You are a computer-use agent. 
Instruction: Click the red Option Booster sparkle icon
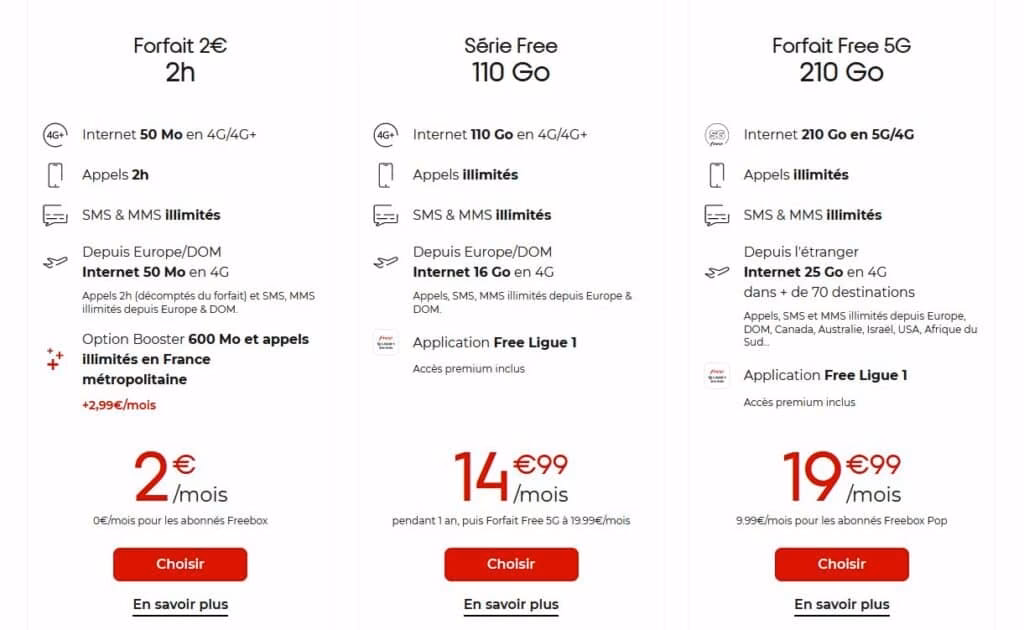(x=55, y=360)
